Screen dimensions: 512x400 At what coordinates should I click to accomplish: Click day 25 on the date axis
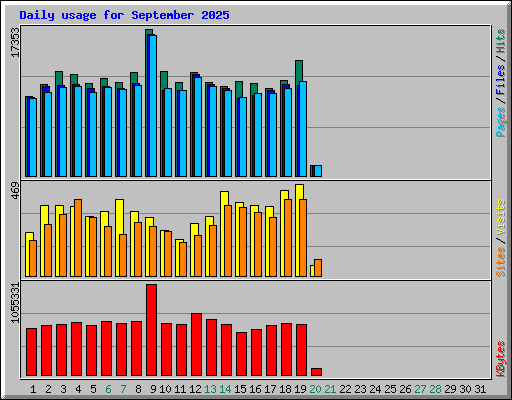[x=390, y=389]
